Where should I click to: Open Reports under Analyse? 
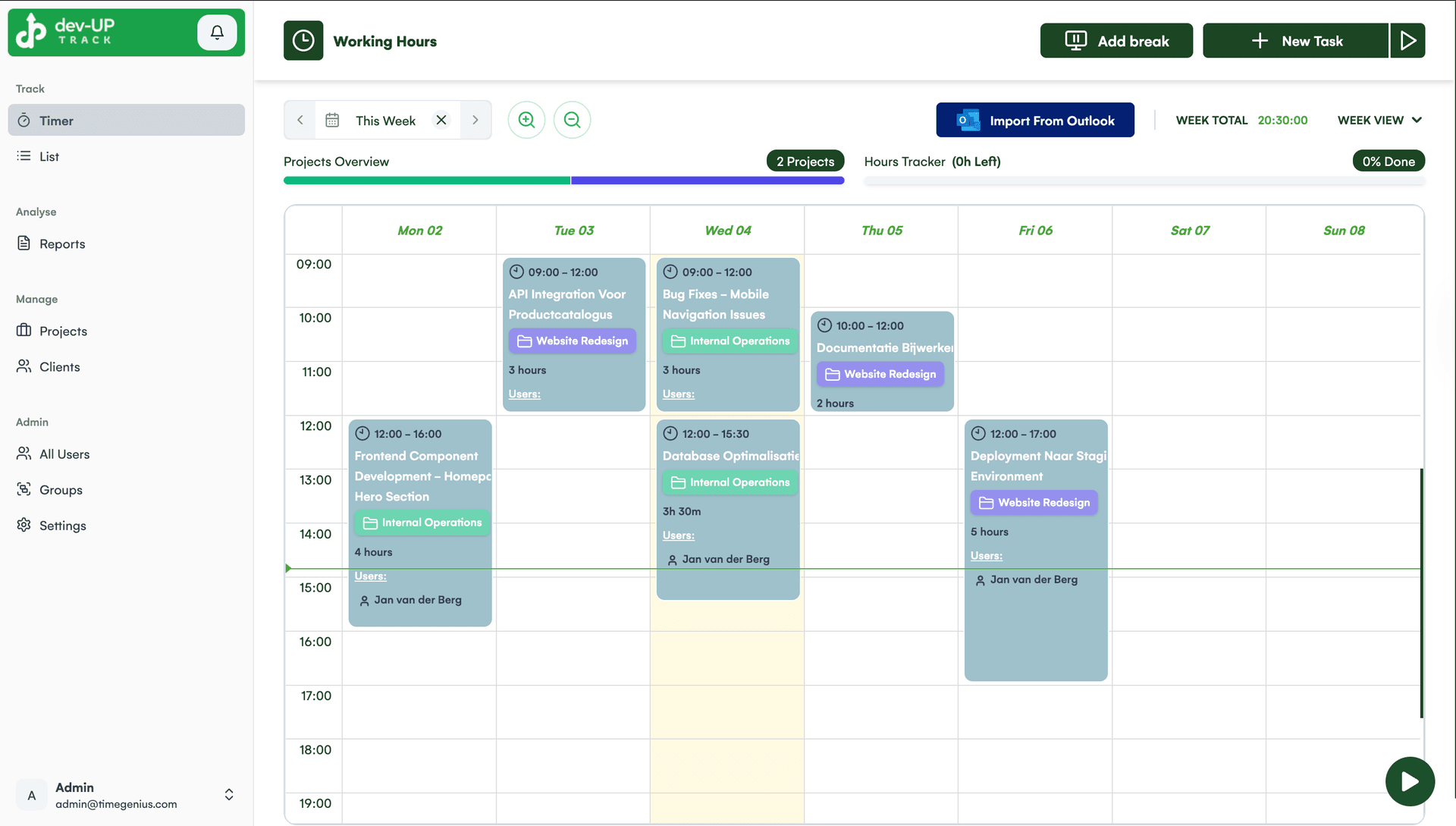tap(61, 243)
